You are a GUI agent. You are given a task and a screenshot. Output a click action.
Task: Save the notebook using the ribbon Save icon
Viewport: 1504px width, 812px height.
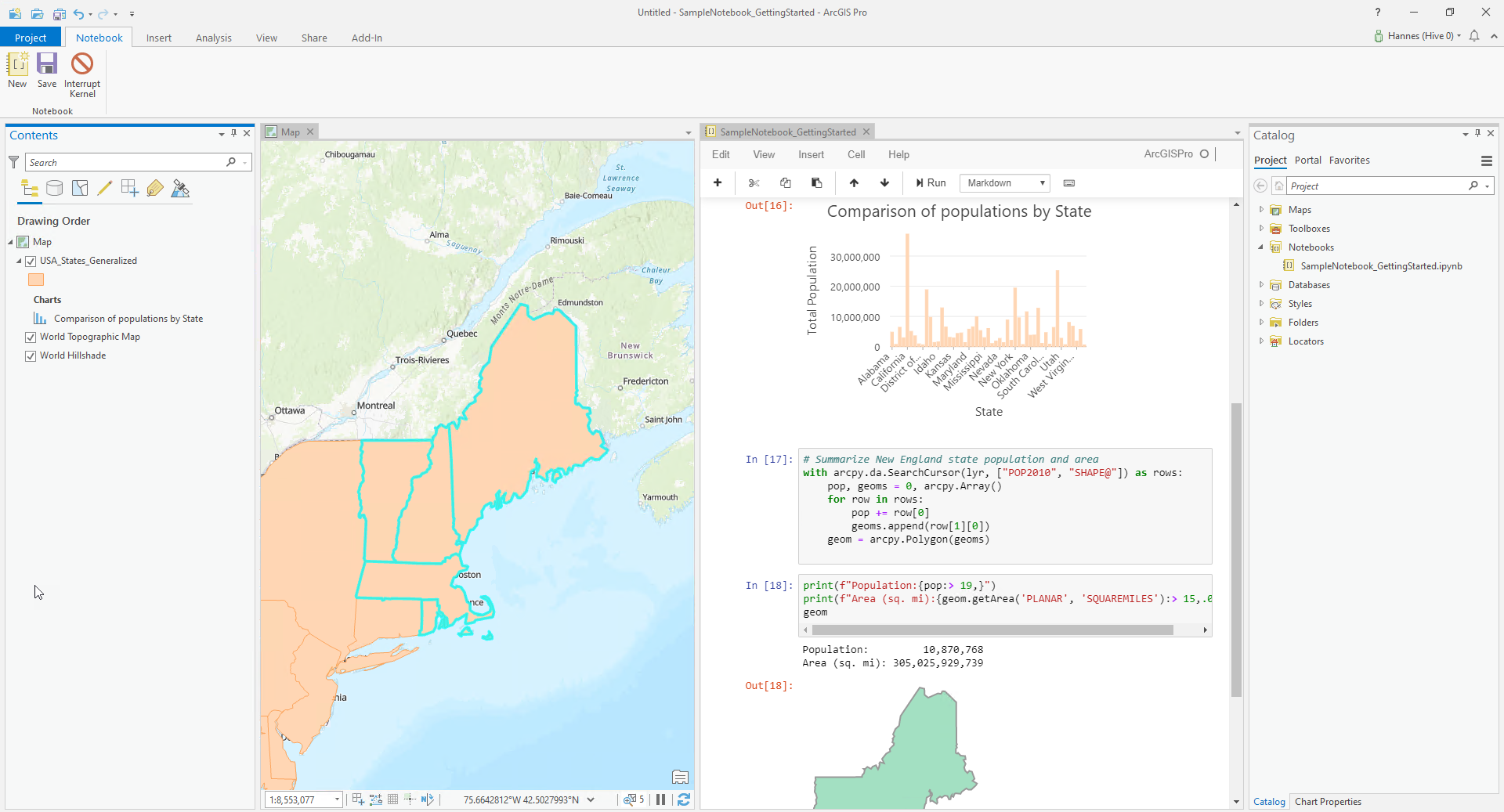point(47,64)
